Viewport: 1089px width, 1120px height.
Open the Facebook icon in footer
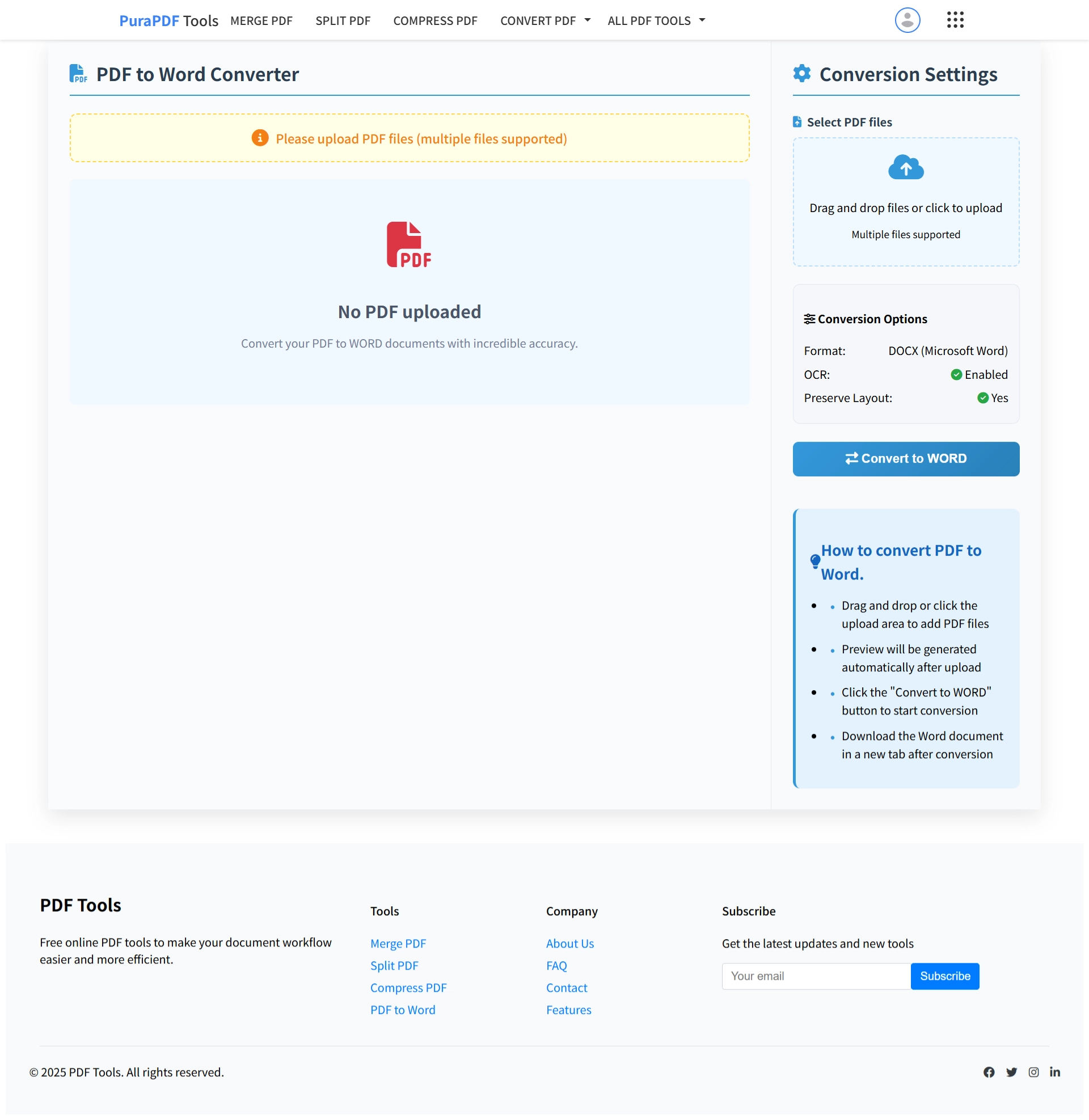[x=990, y=1072]
